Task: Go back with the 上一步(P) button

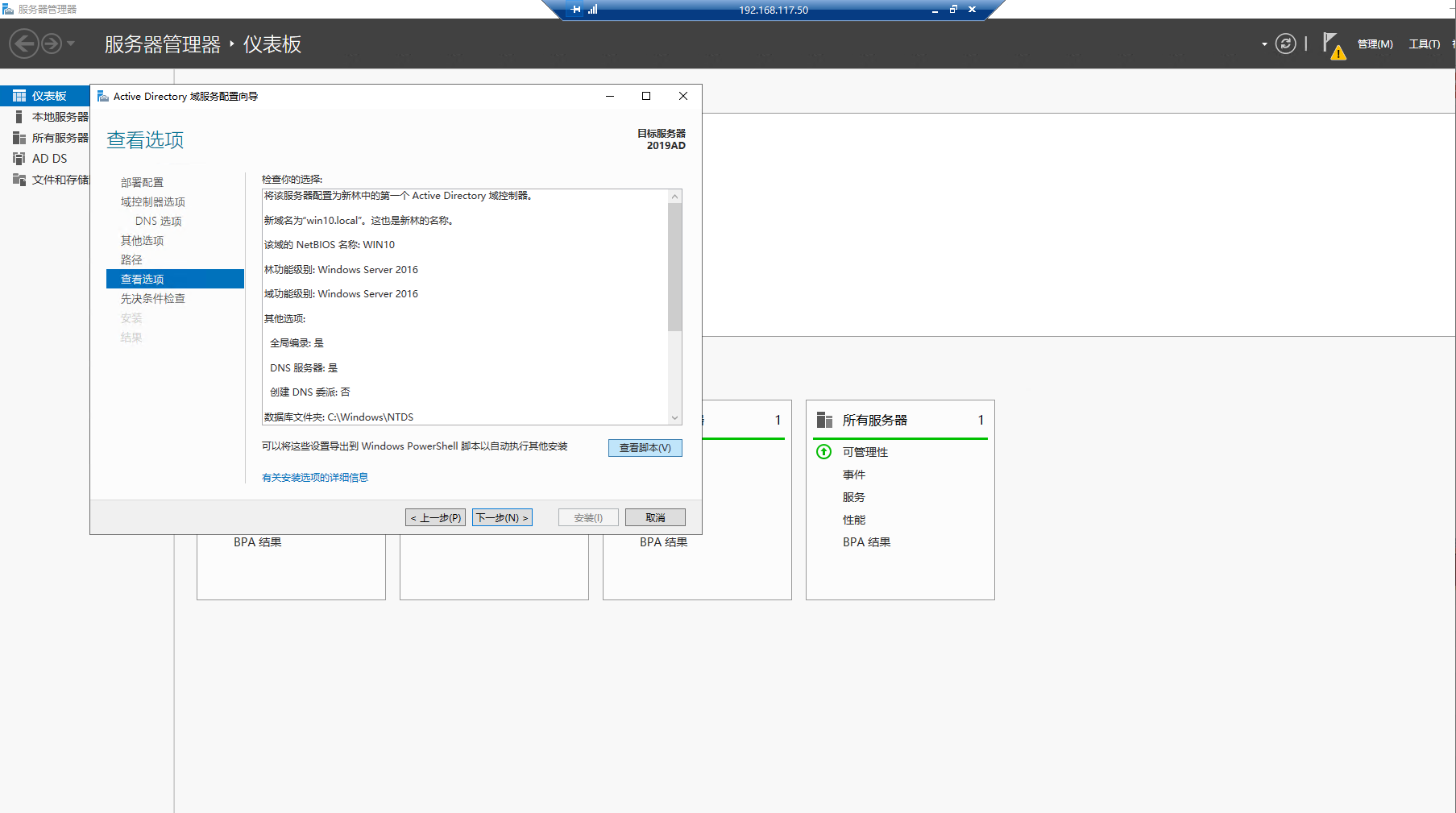Action: [x=435, y=517]
